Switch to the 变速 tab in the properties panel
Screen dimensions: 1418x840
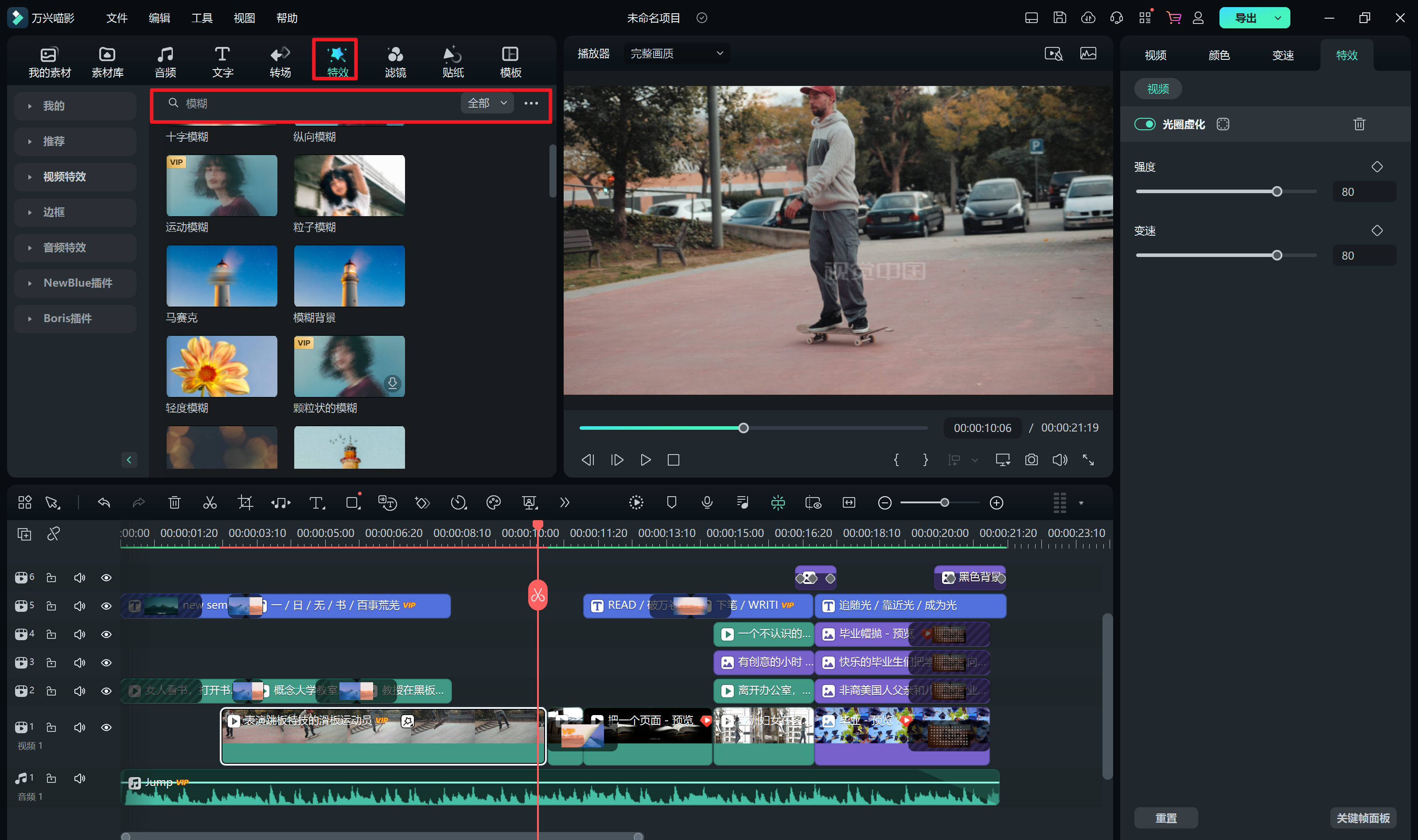tap(1283, 55)
